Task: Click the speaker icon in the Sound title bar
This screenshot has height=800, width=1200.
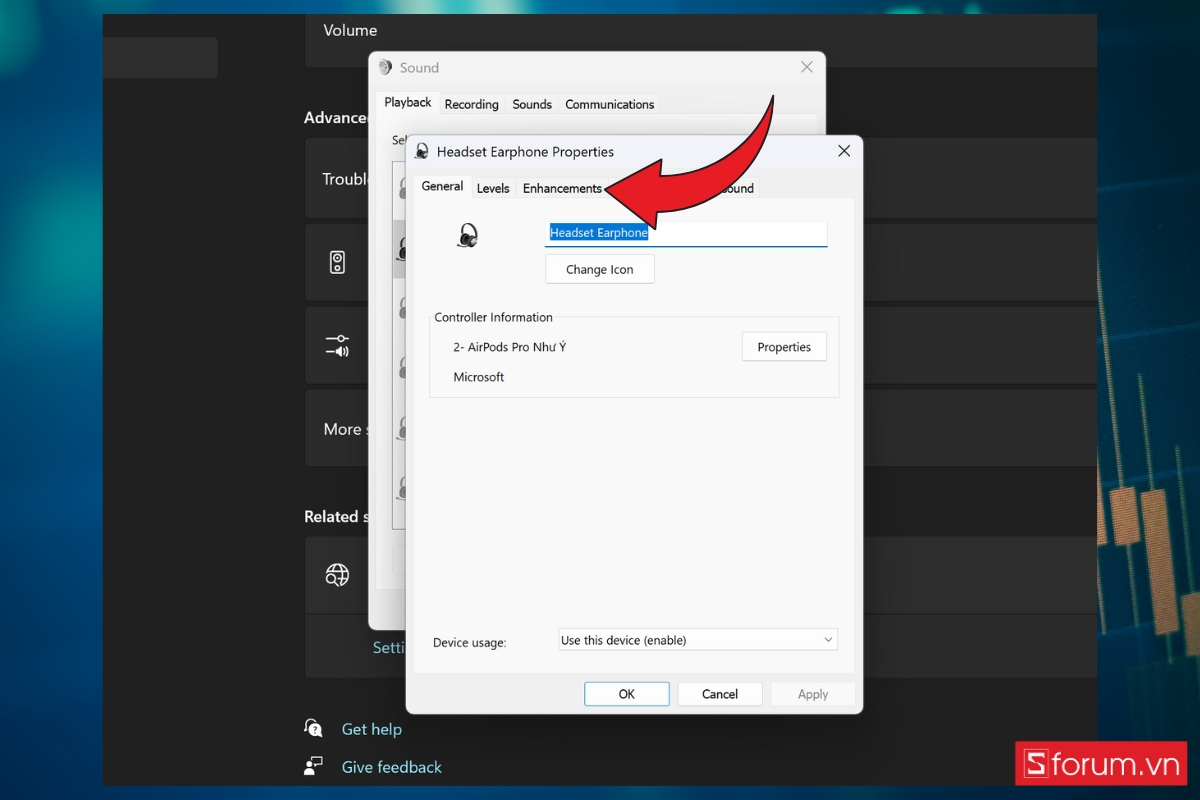Action: 384,67
